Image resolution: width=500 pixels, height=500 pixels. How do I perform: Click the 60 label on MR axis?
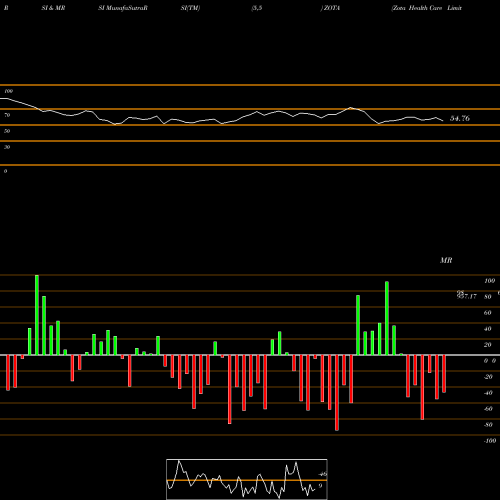(x=488, y=313)
